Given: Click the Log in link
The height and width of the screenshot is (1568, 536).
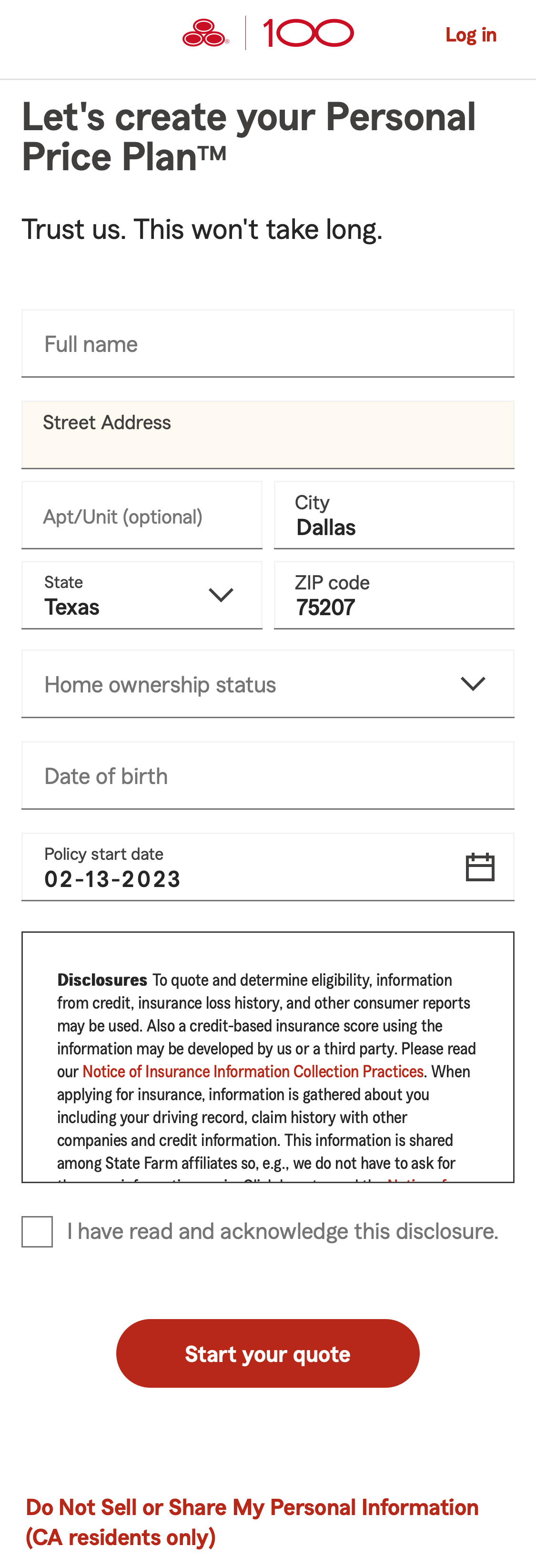Looking at the screenshot, I should 471,35.
